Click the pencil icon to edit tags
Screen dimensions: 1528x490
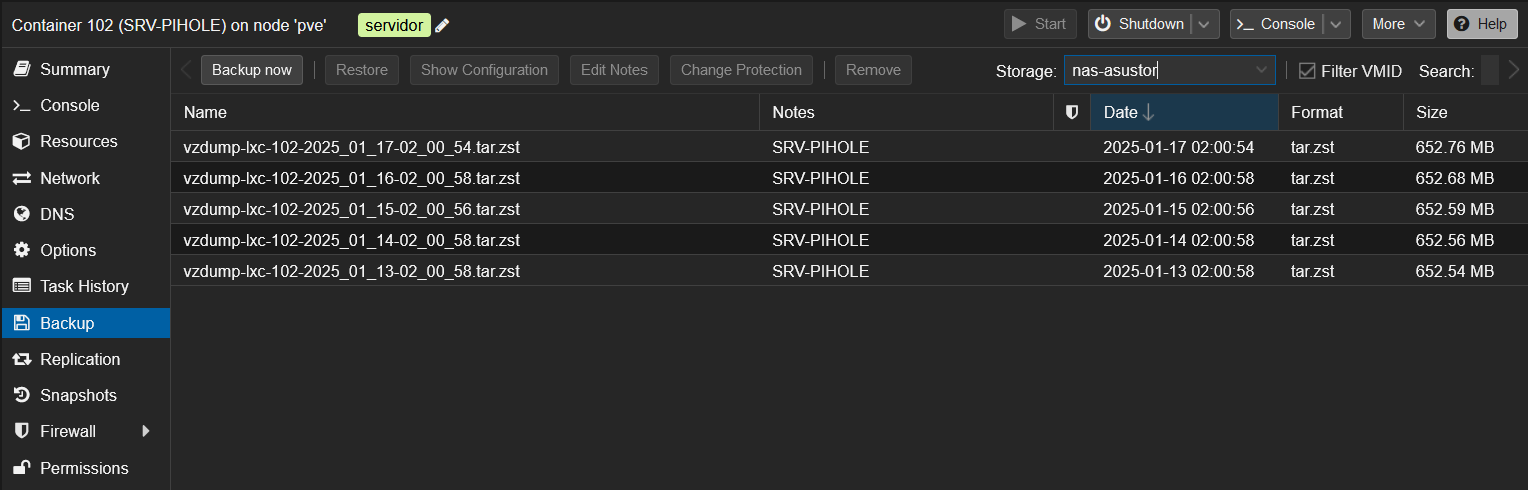(442, 25)
